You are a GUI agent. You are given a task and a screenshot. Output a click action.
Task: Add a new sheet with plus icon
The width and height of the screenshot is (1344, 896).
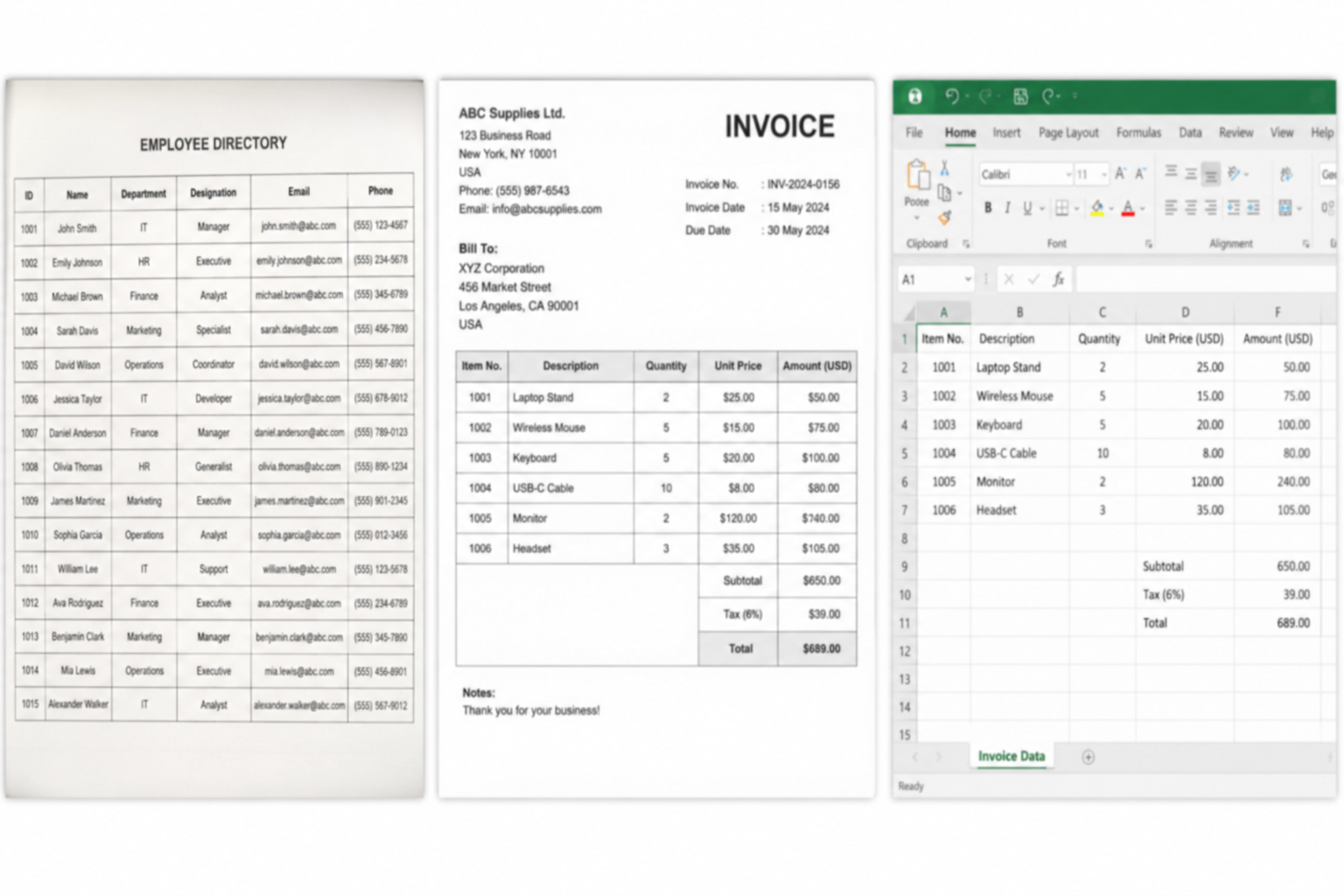pyautogui.click(x=1088, y=757)
